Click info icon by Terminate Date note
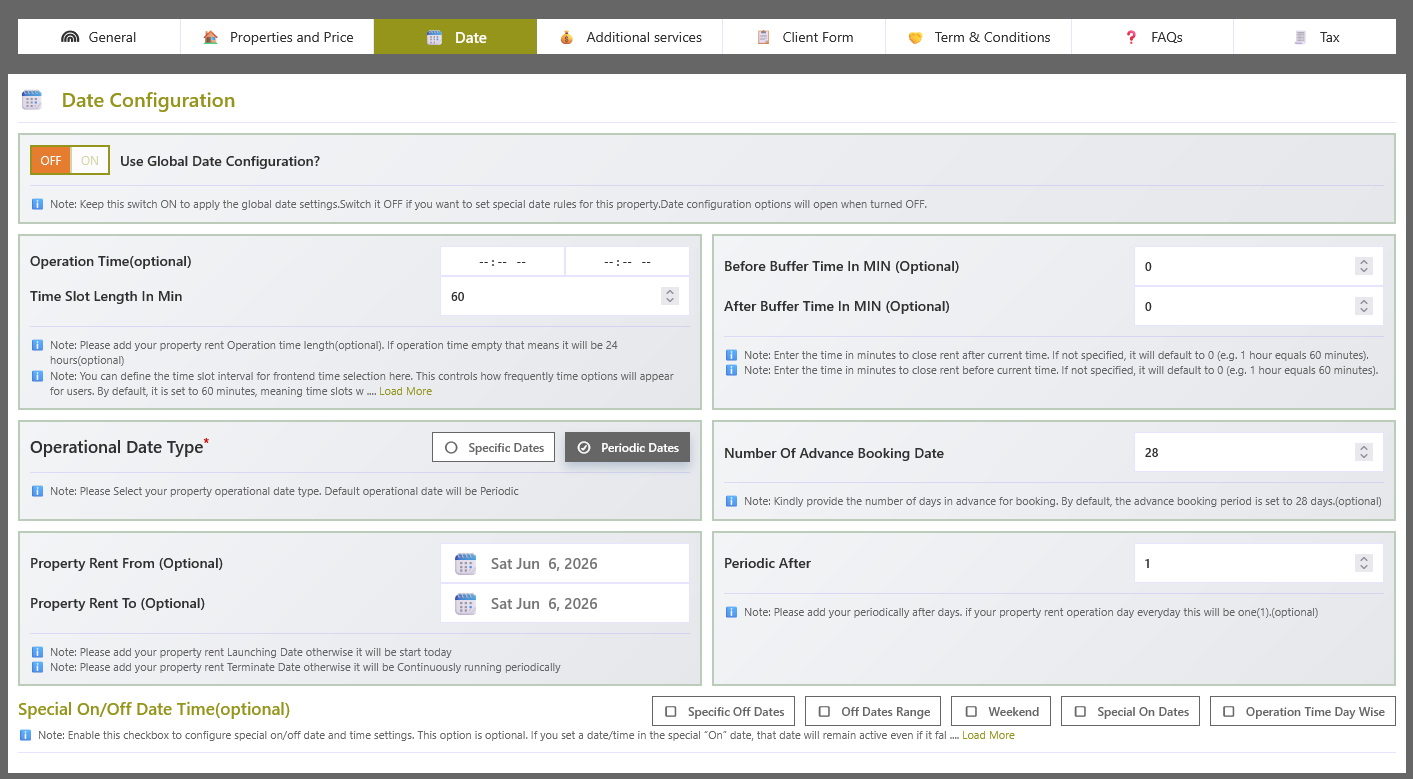Screen dimensions: 1413x779 point(37,667)
